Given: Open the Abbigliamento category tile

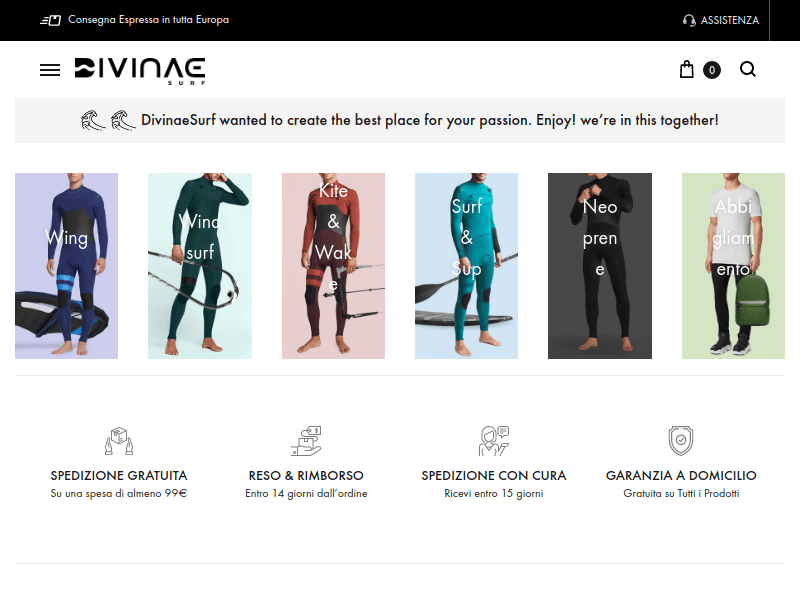Looking at the screenshot, I should pos(733,266).
